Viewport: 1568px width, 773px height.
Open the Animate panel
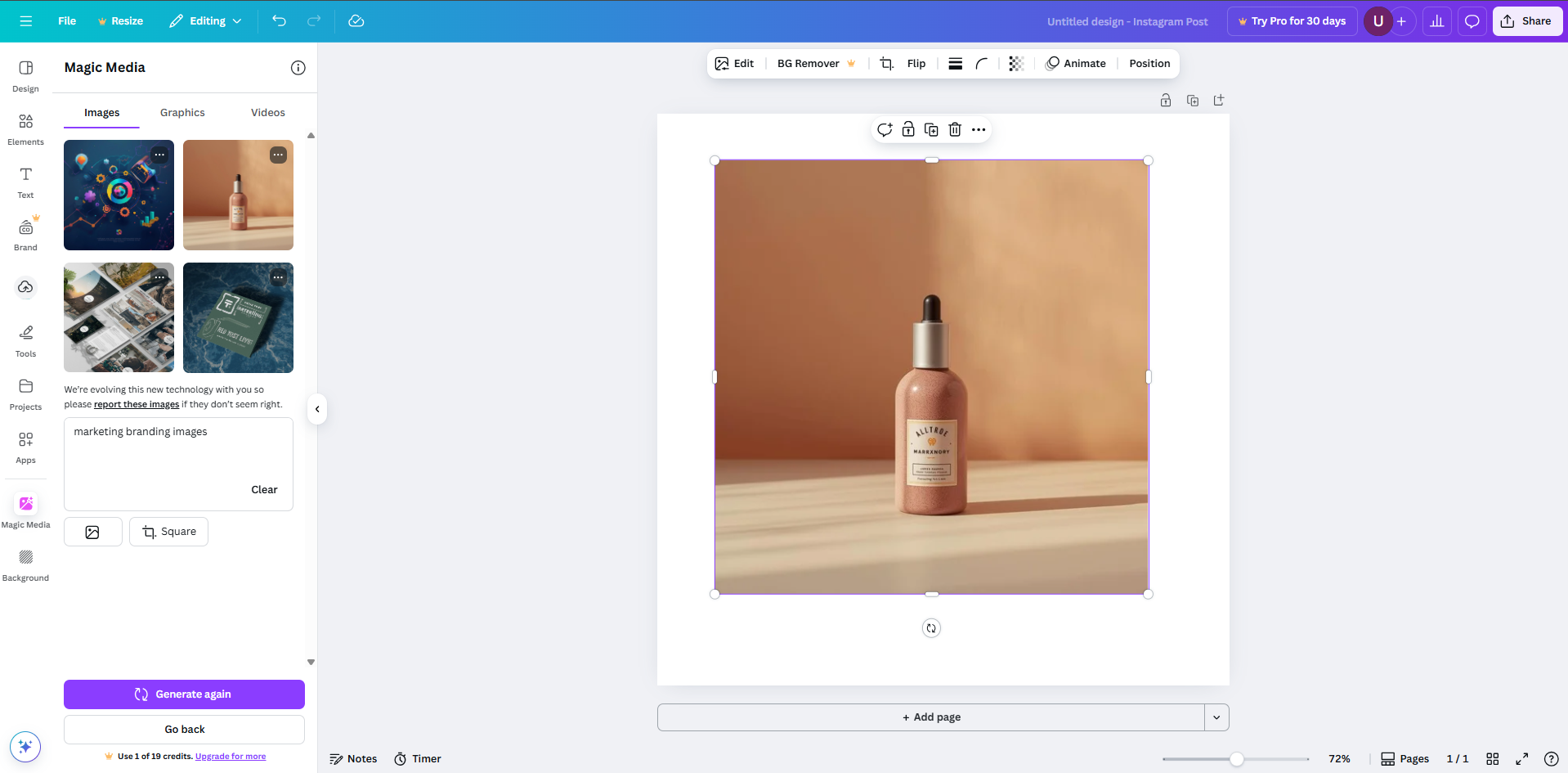tap(1076, 63)
